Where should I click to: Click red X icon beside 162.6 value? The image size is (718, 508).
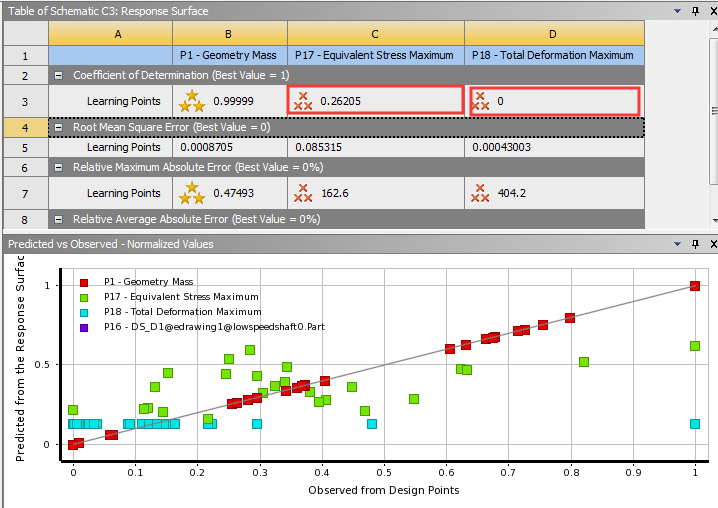click(x=303, y=193)
